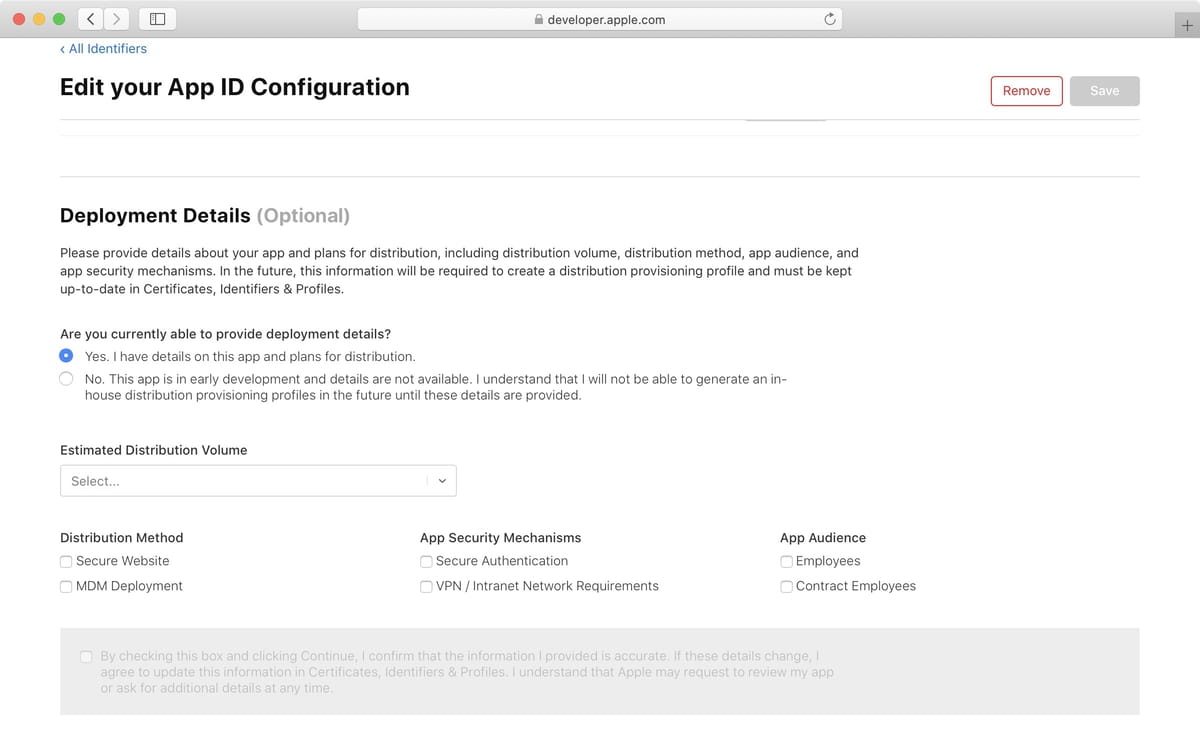Click the 'Deployment Details (Optional)' heading
This screenshot has height=743, width=1200.
(x=205, y=216)
